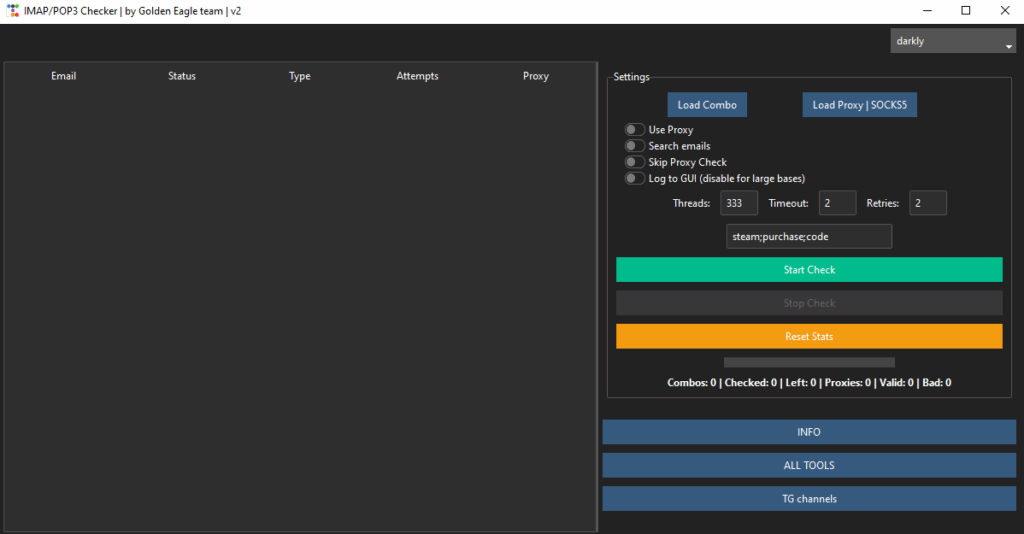Close the IMAP/POP3 Checker window

pyautogui.click(x=1004, y=11)
